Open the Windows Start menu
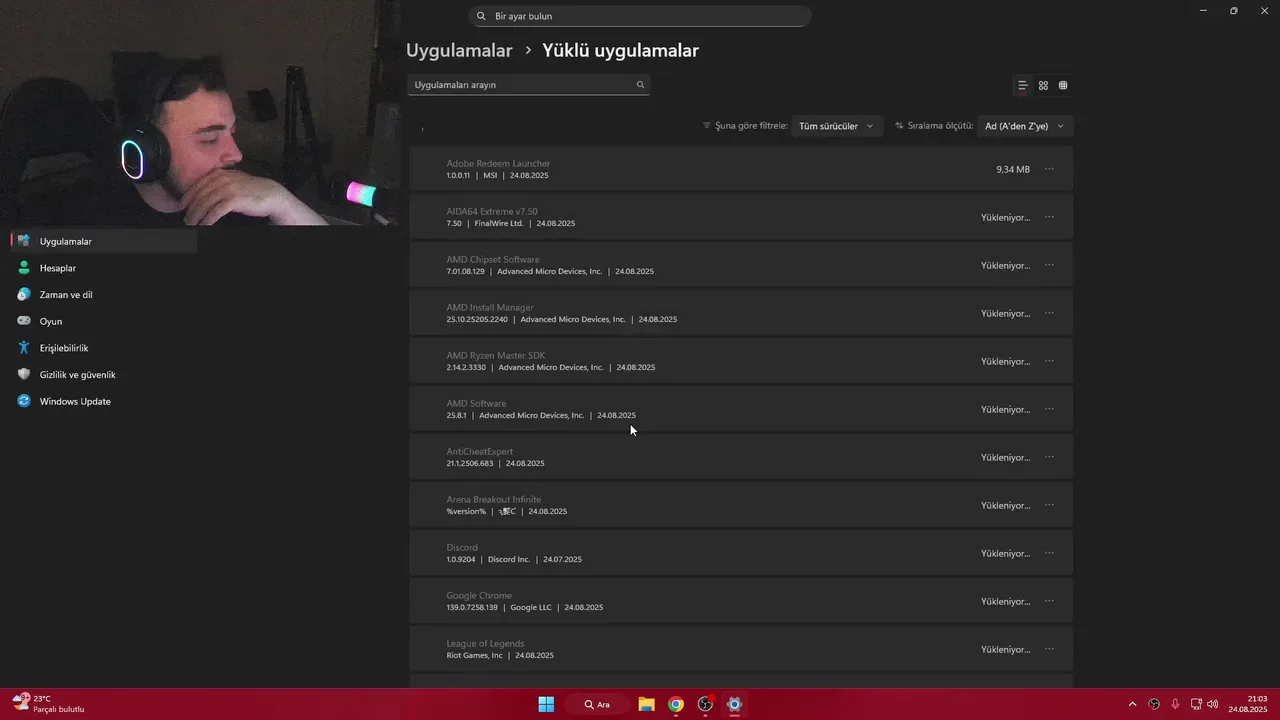1280x720 pixels. coord(546,704)
